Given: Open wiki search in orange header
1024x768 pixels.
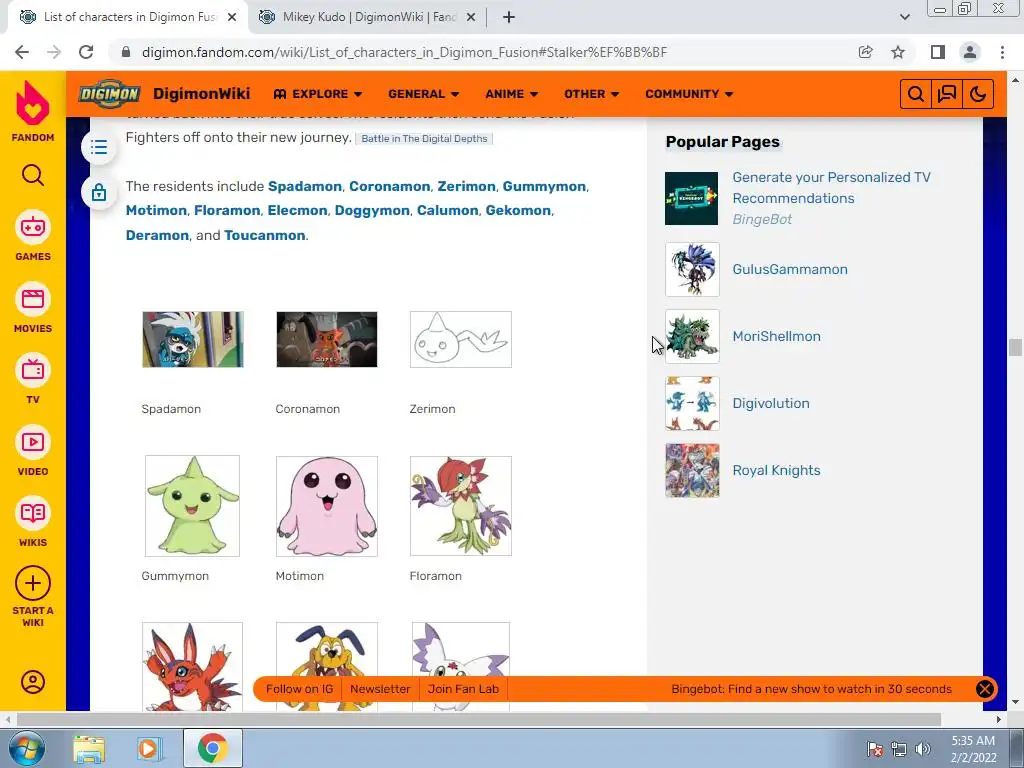Looking at the screenshot, I should click(916, 94).
